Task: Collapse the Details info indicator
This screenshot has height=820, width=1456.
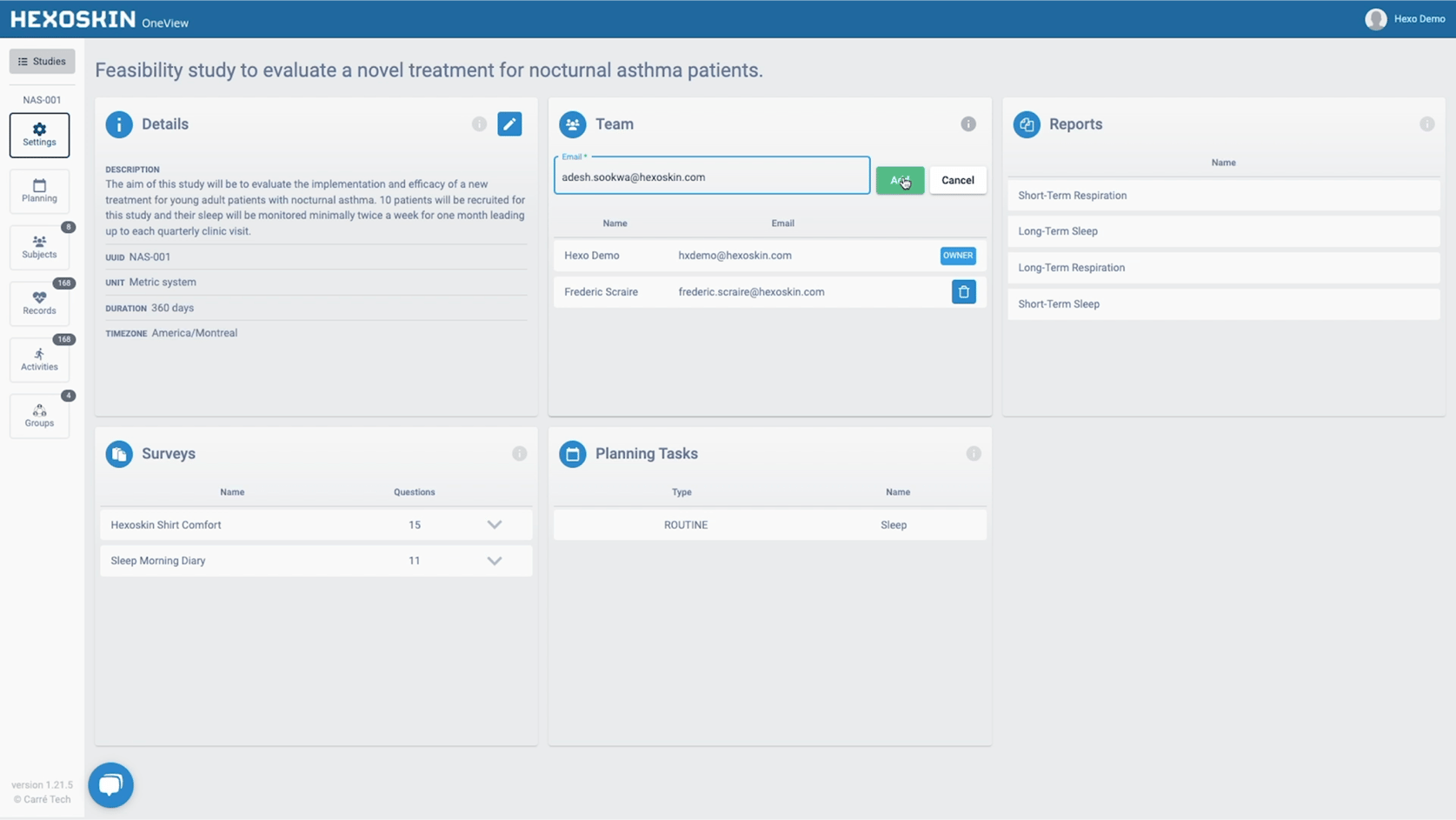Action: [x=479, y=123]
